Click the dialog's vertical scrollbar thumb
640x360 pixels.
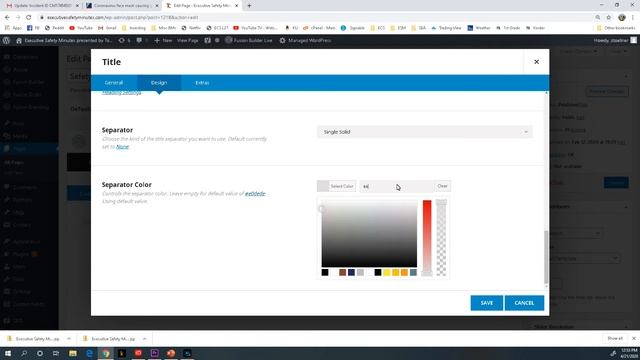point(546,257)
